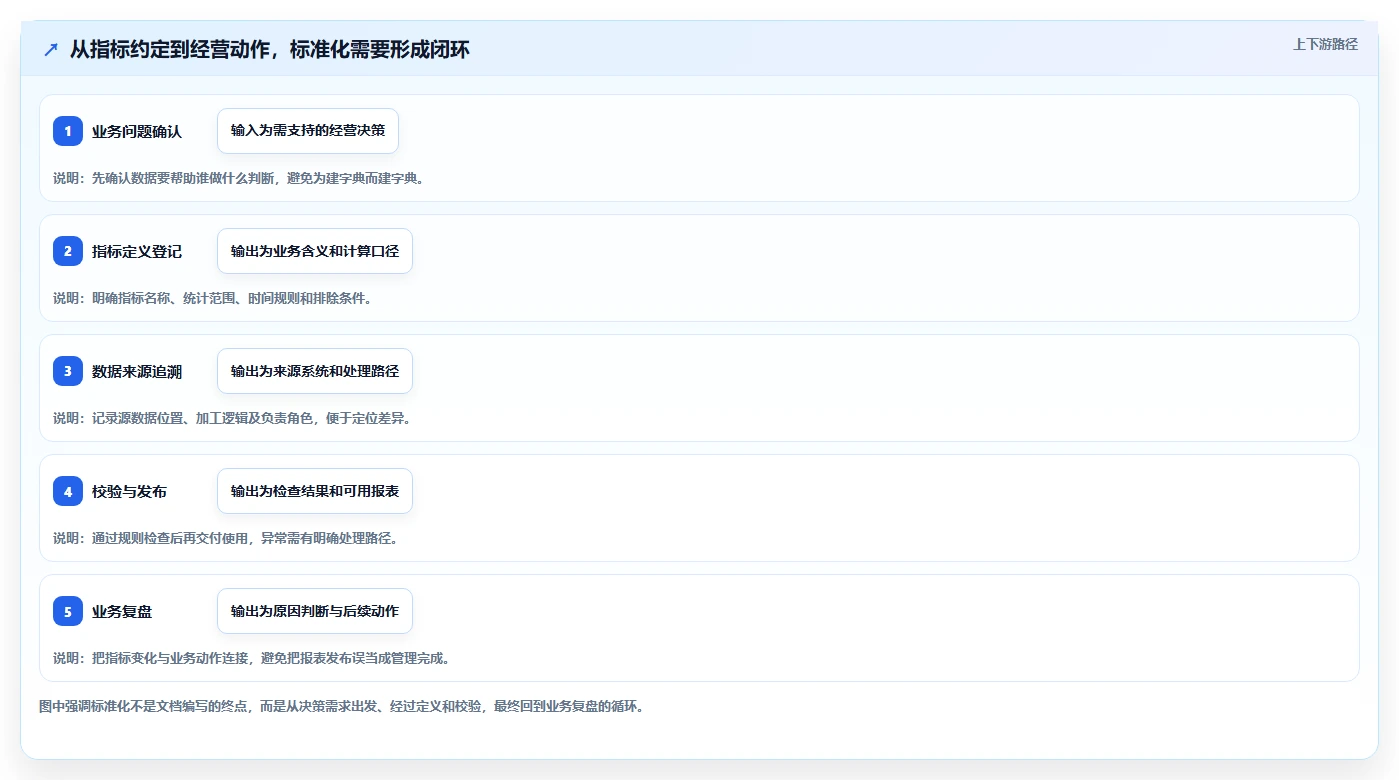Click the description starting 先确认数据要帮助谁做什么判断
This screenshot has height=780, width=1399.
tap(238, 178)
